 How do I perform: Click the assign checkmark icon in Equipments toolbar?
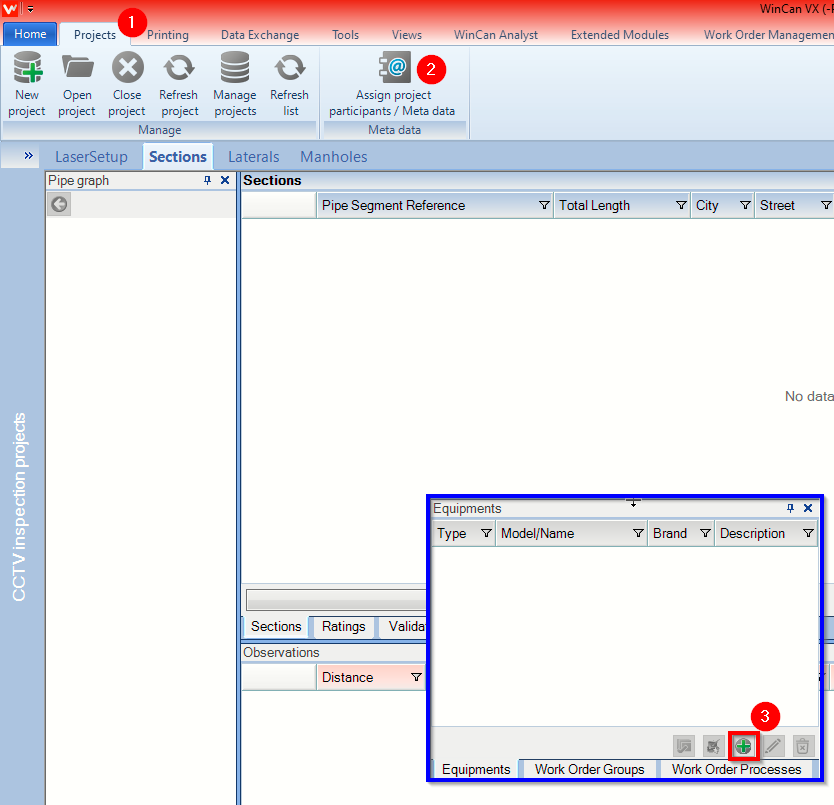pyautogui.click(x=684, y=746)
